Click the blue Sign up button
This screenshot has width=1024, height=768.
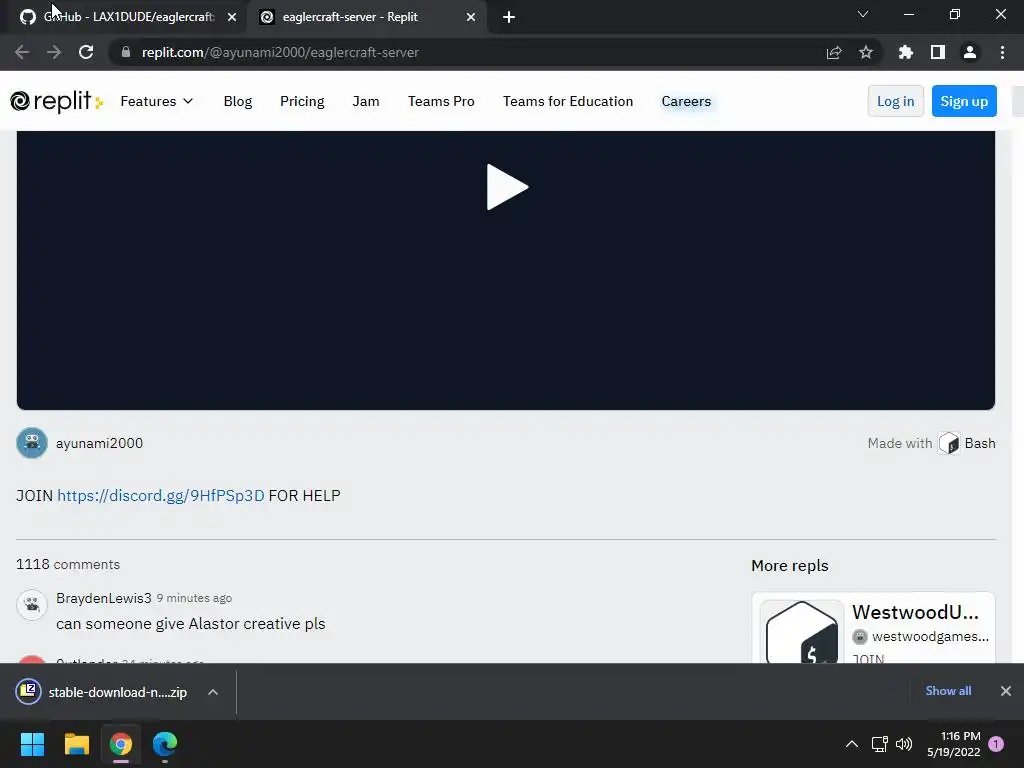[x=964, y=101]
